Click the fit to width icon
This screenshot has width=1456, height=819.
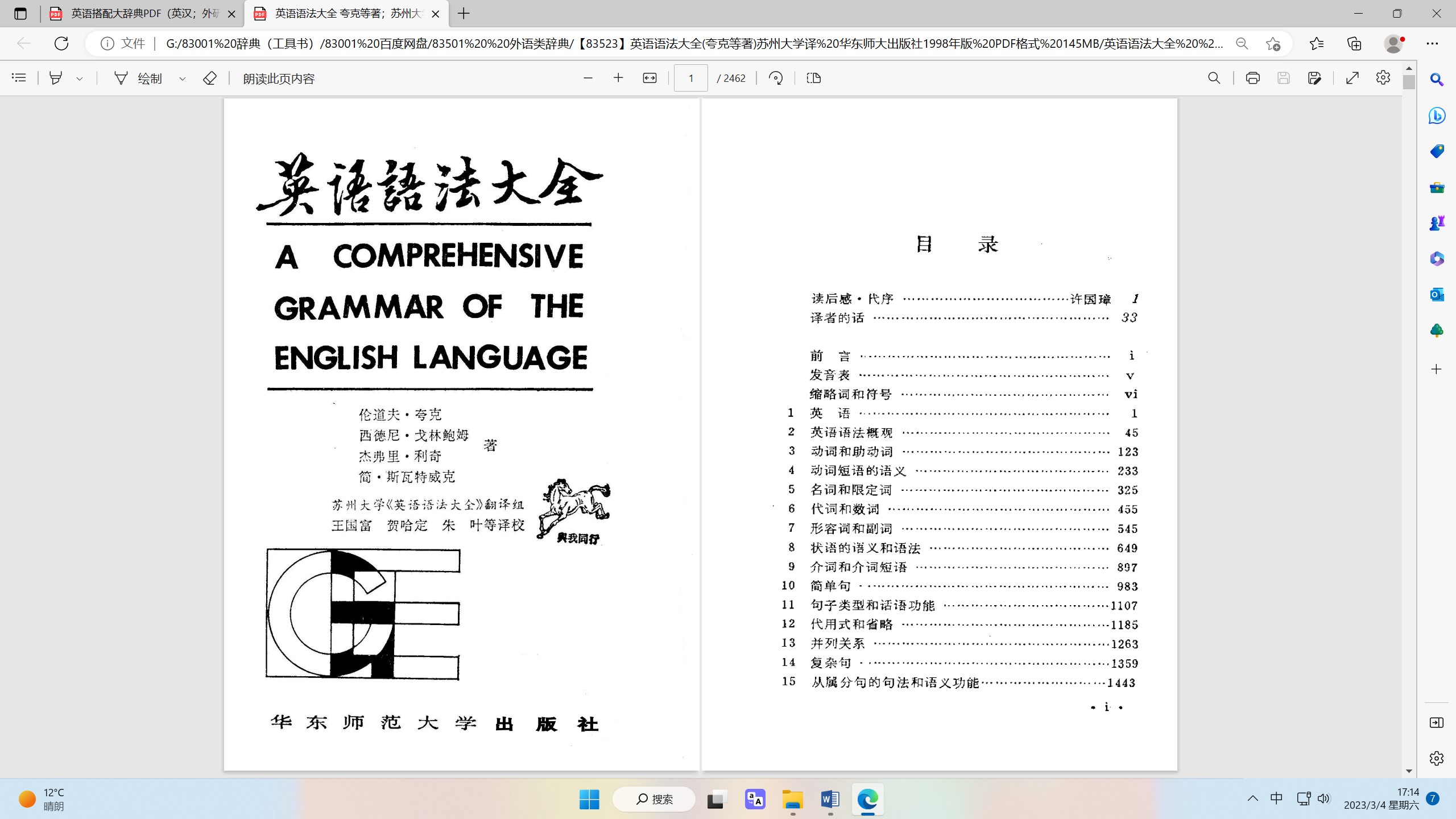pos(650,78)
